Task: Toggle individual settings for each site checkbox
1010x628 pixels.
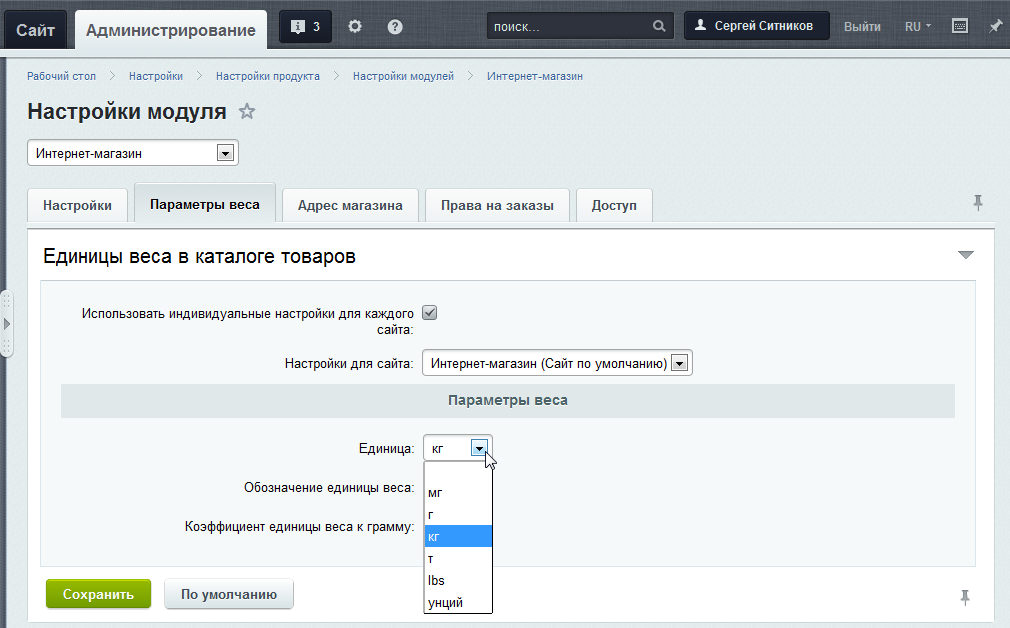Action: pyautogui.click(x=430, y=313)
